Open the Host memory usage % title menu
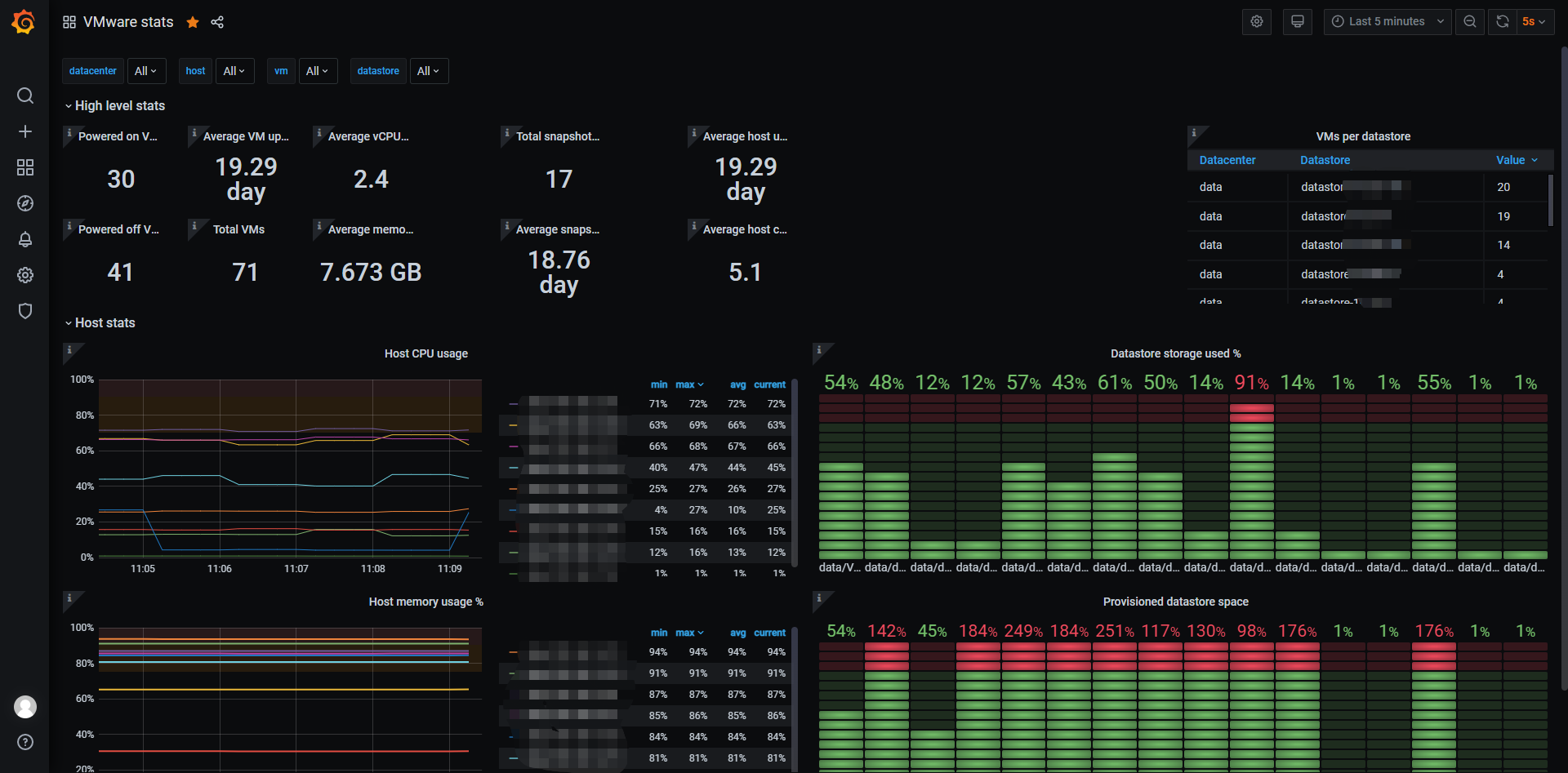Viewport: 1568px width, 773px height. point(425,602)
